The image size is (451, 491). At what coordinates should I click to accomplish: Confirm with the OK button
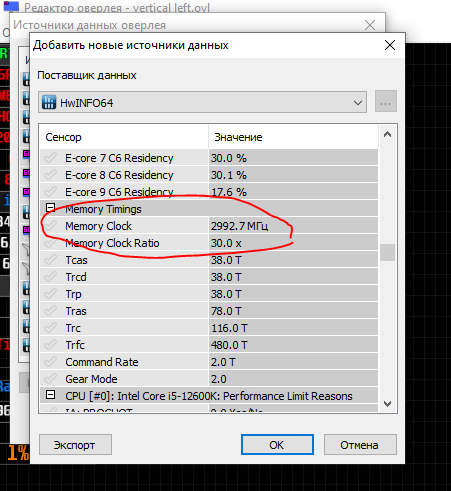coord(277,445)
